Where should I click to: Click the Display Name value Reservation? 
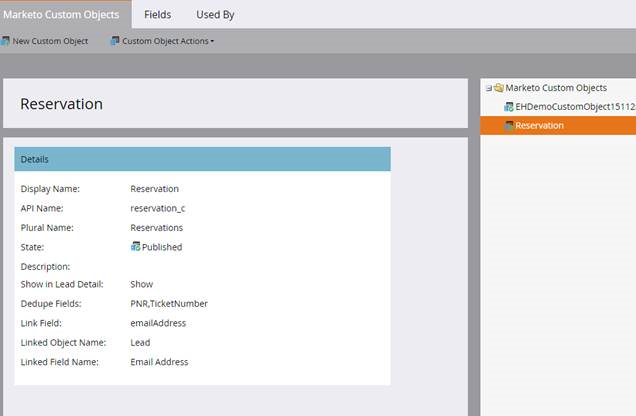154,189
